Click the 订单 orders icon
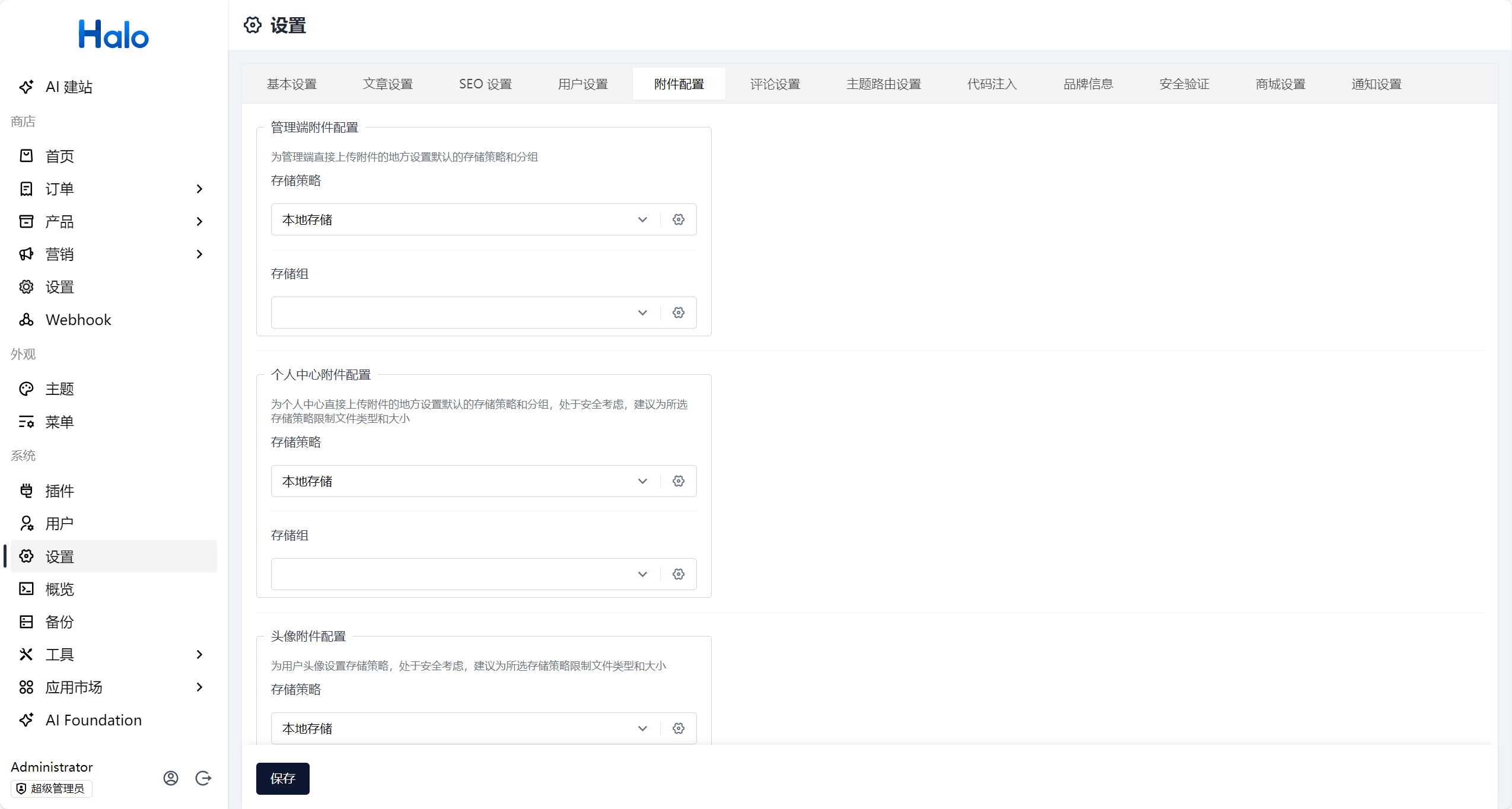Screen dimensions: 1512x809 pyautogui.click(x=26, y=189)
